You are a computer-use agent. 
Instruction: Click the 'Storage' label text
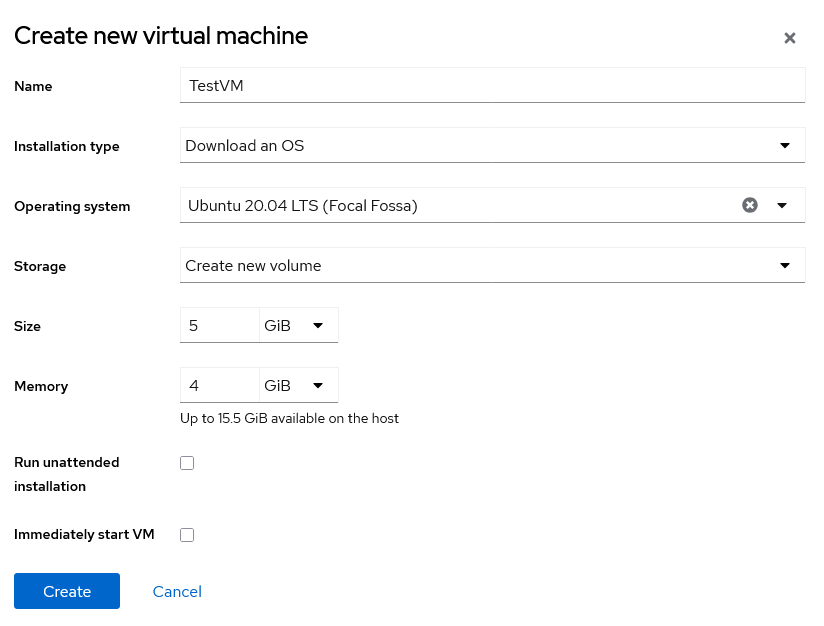[40, 267]
